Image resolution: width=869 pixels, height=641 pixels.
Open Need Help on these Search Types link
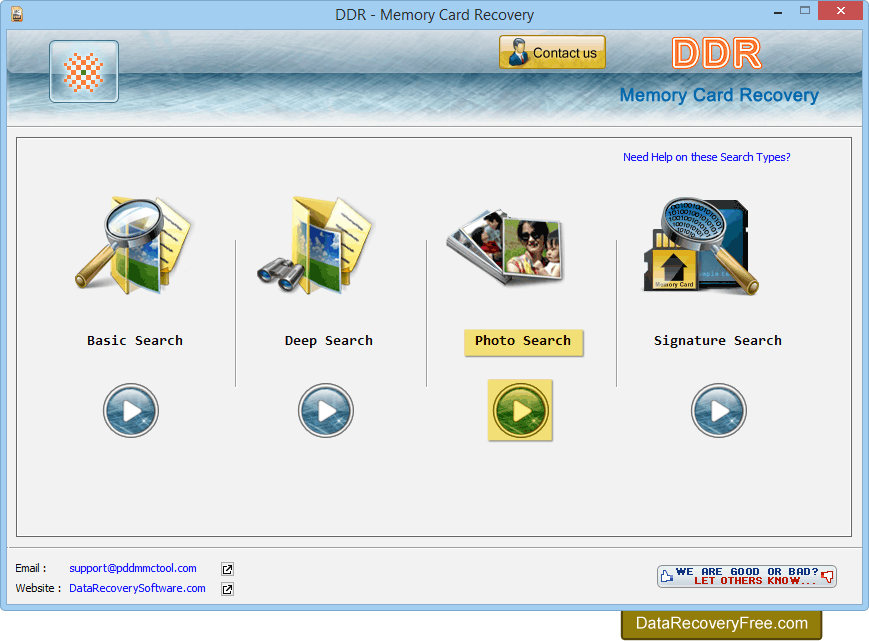[707, 157]
